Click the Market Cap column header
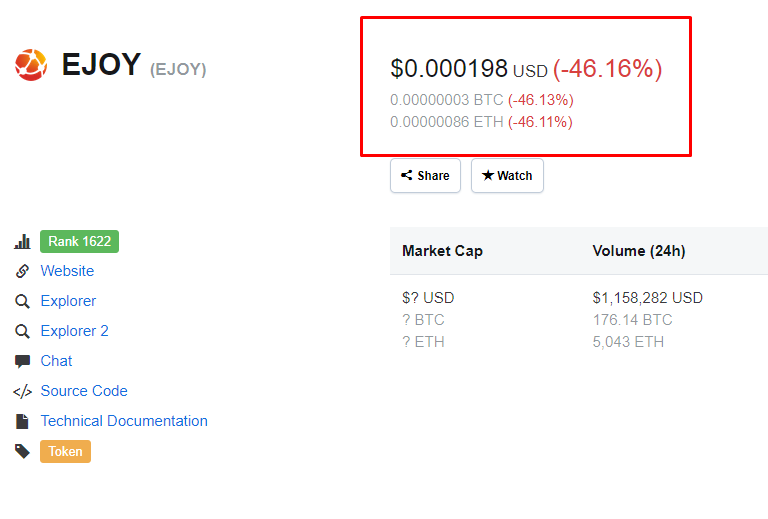This screenshot has width=768, height=519. click(x=442, y=251)
